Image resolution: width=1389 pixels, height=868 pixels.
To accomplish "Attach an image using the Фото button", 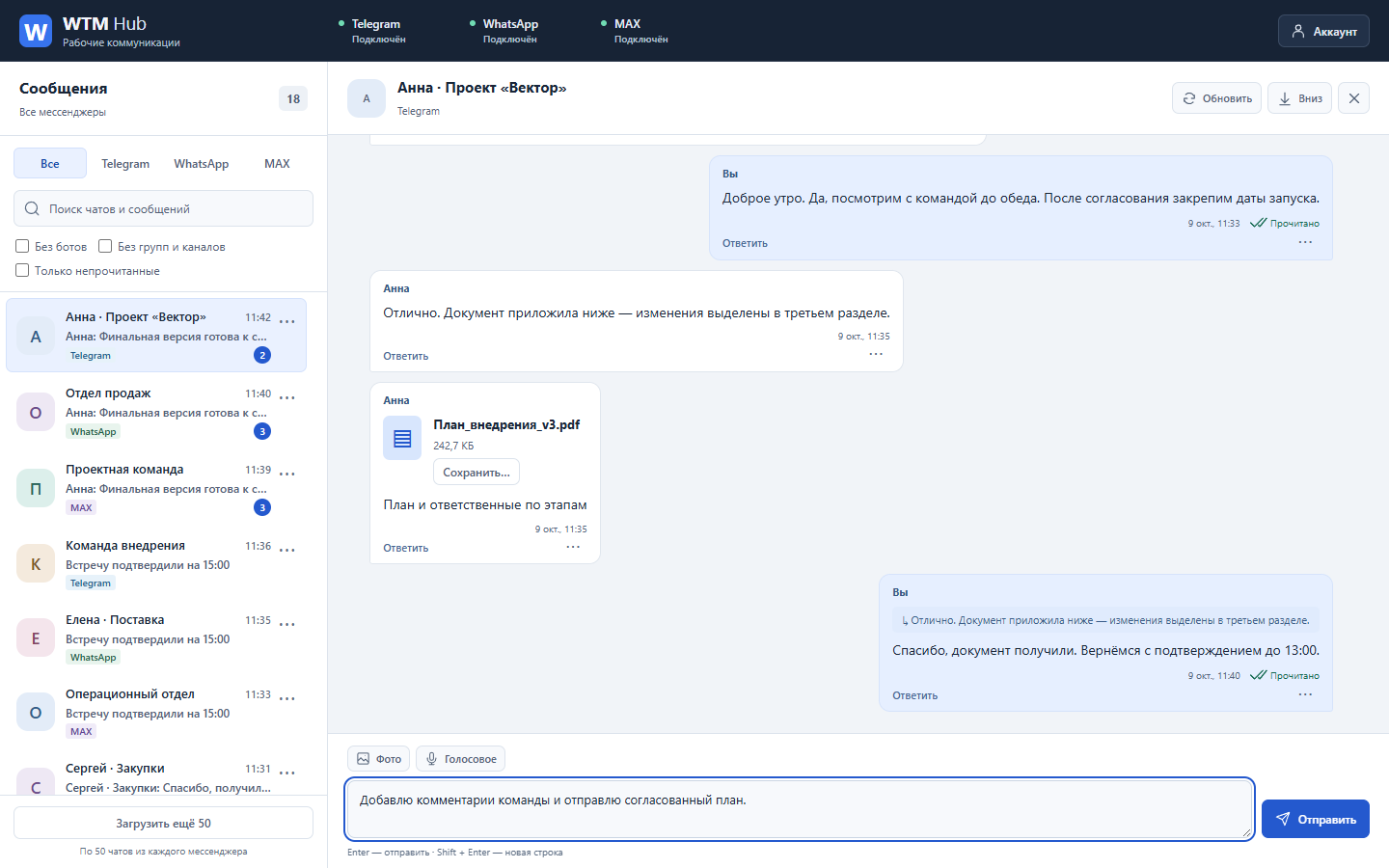I will click(x=378, y=759).
